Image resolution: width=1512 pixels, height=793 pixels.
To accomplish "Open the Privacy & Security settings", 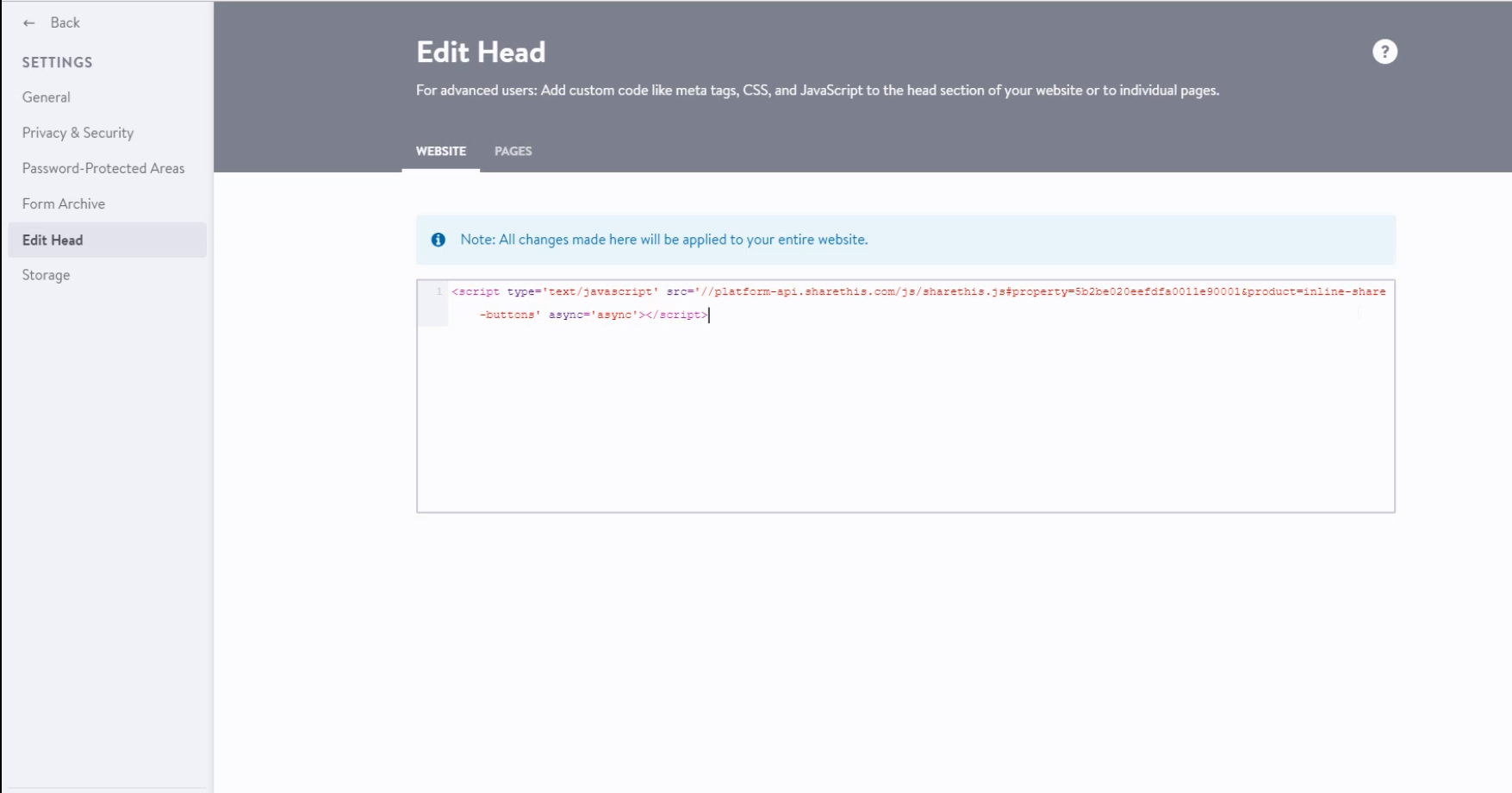I will pyautogui.click(x=78, y=132).
